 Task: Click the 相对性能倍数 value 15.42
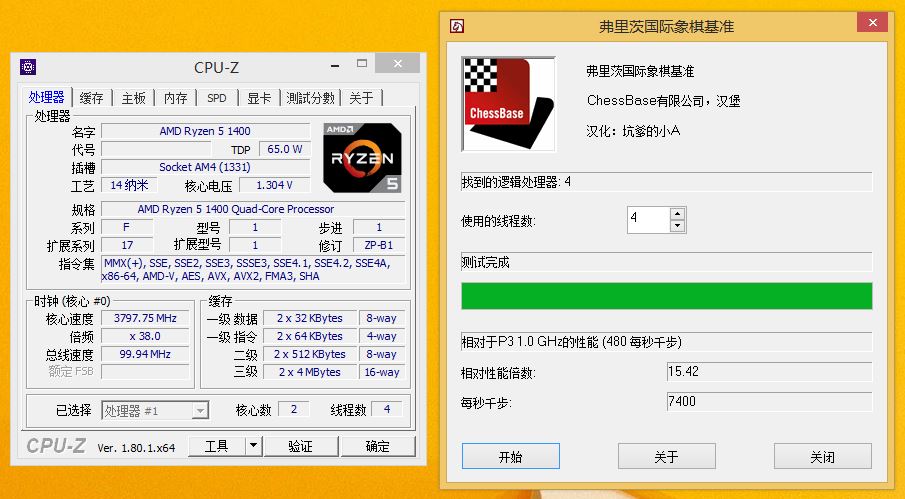tap(769, 372)
